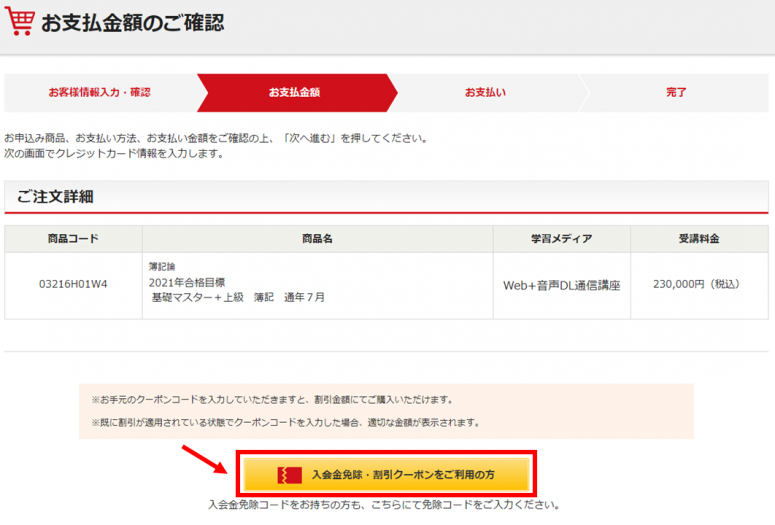The image size is (775, 525).
Task: Click the 受講料金 column header
Action: 699,239
